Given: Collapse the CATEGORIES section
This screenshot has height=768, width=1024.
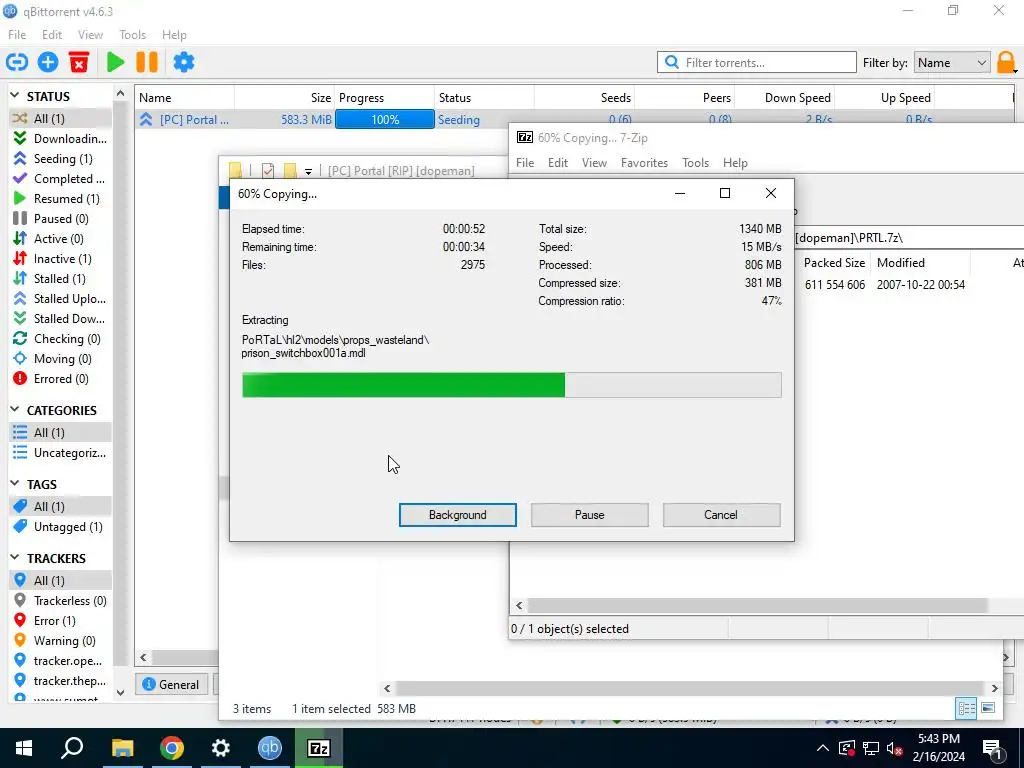Looking at the screenshot, I should (15, 410).
